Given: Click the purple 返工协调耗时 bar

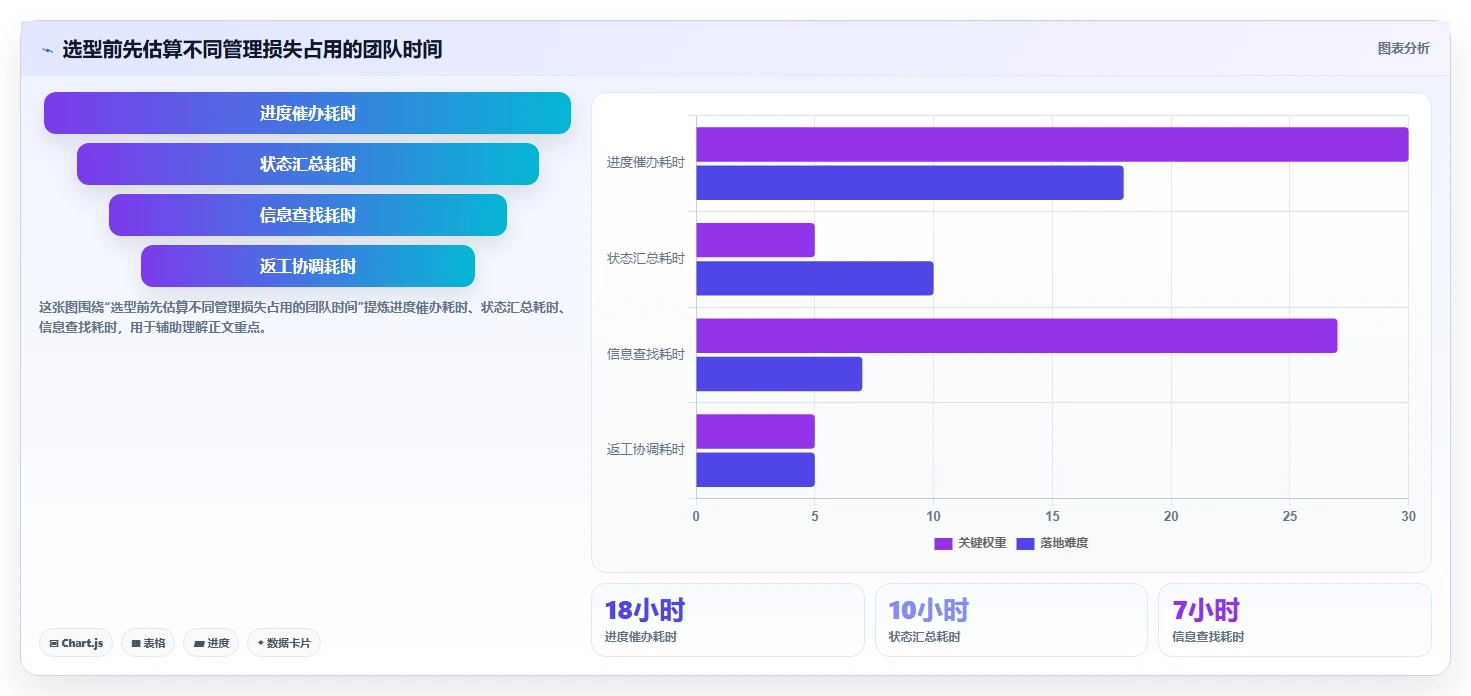Looking at the screenshot, I should tap(755, 432).
